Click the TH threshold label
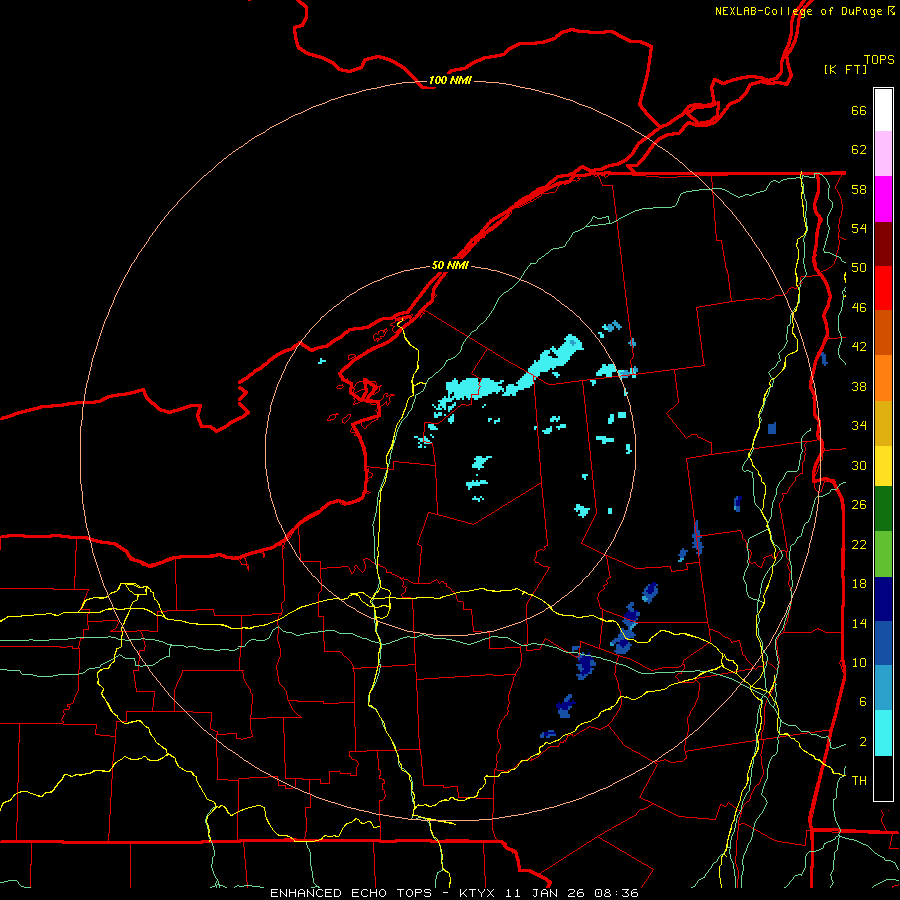 pos(859,780)
